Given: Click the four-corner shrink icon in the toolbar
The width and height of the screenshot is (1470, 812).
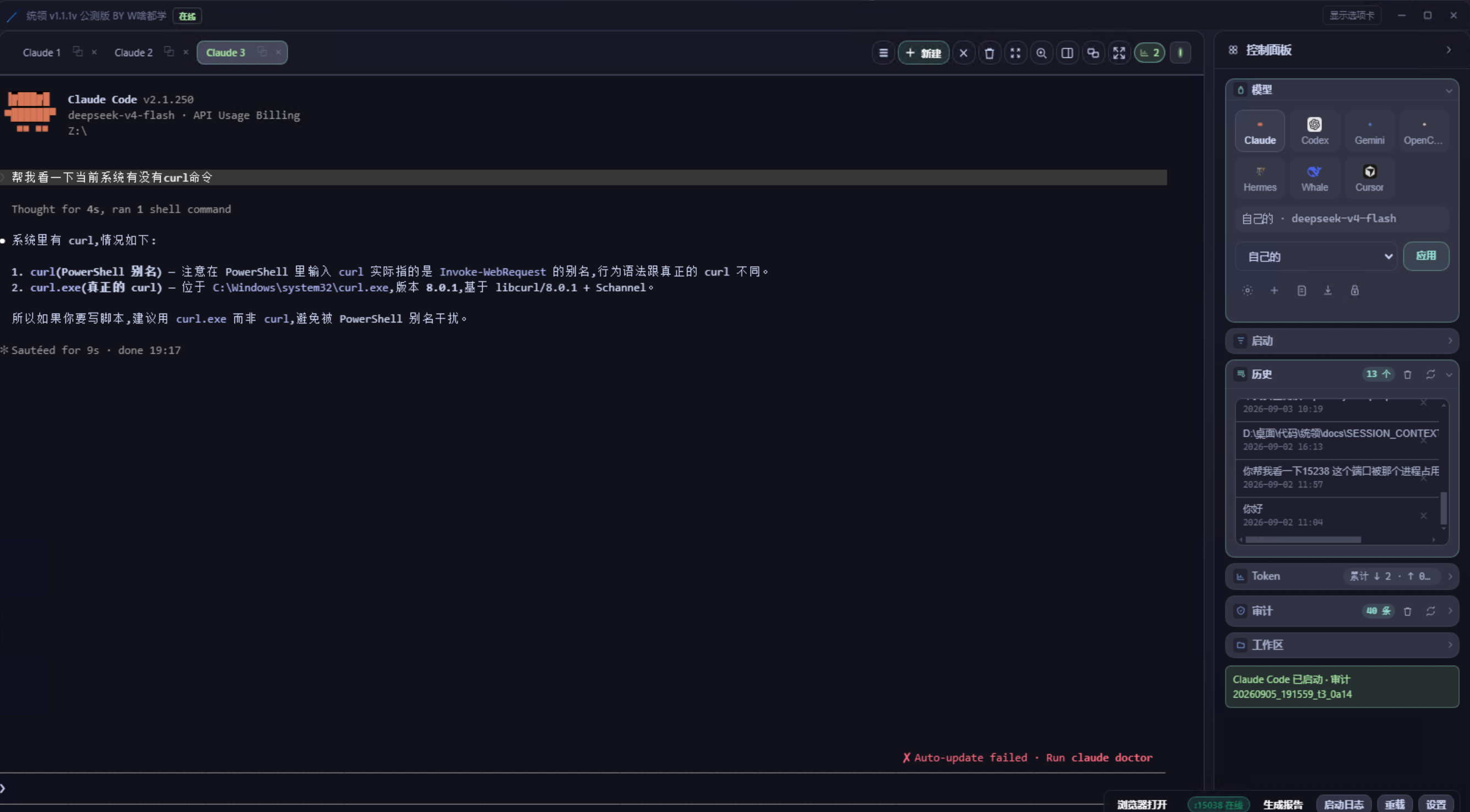Looking at the screenshot, I should 1015,52.
